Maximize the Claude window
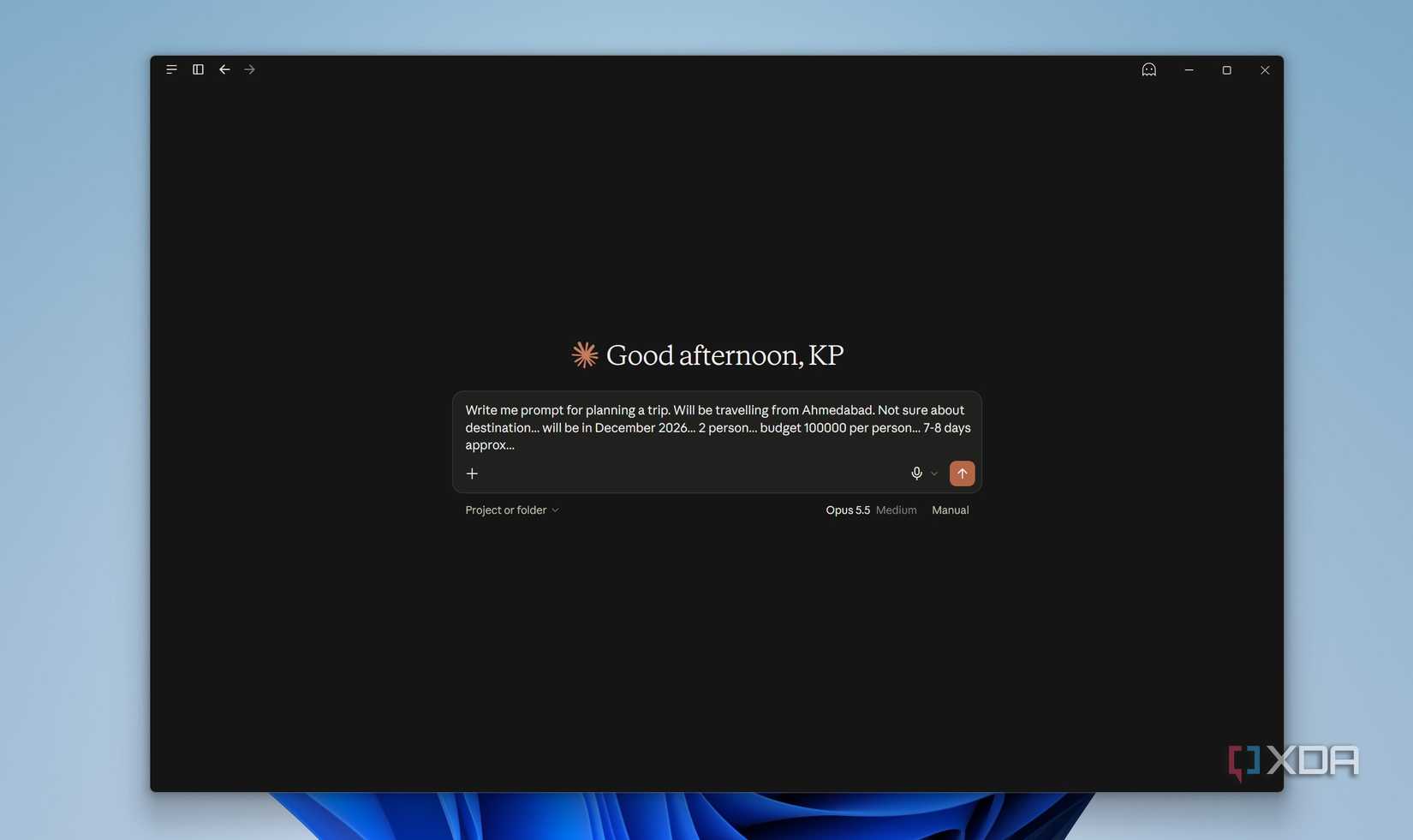Image resolution: width=1413 pixels, height=840 pixels. coord(1227,70)
